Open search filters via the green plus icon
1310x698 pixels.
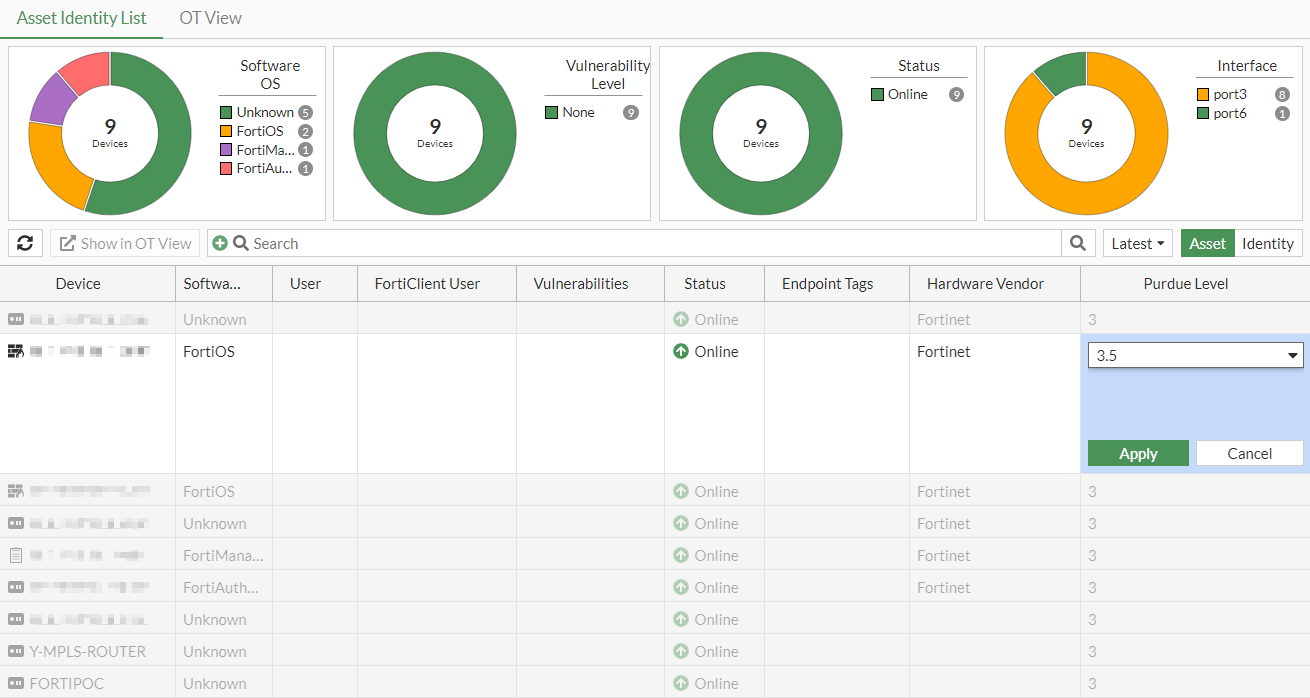coord(219,242)
